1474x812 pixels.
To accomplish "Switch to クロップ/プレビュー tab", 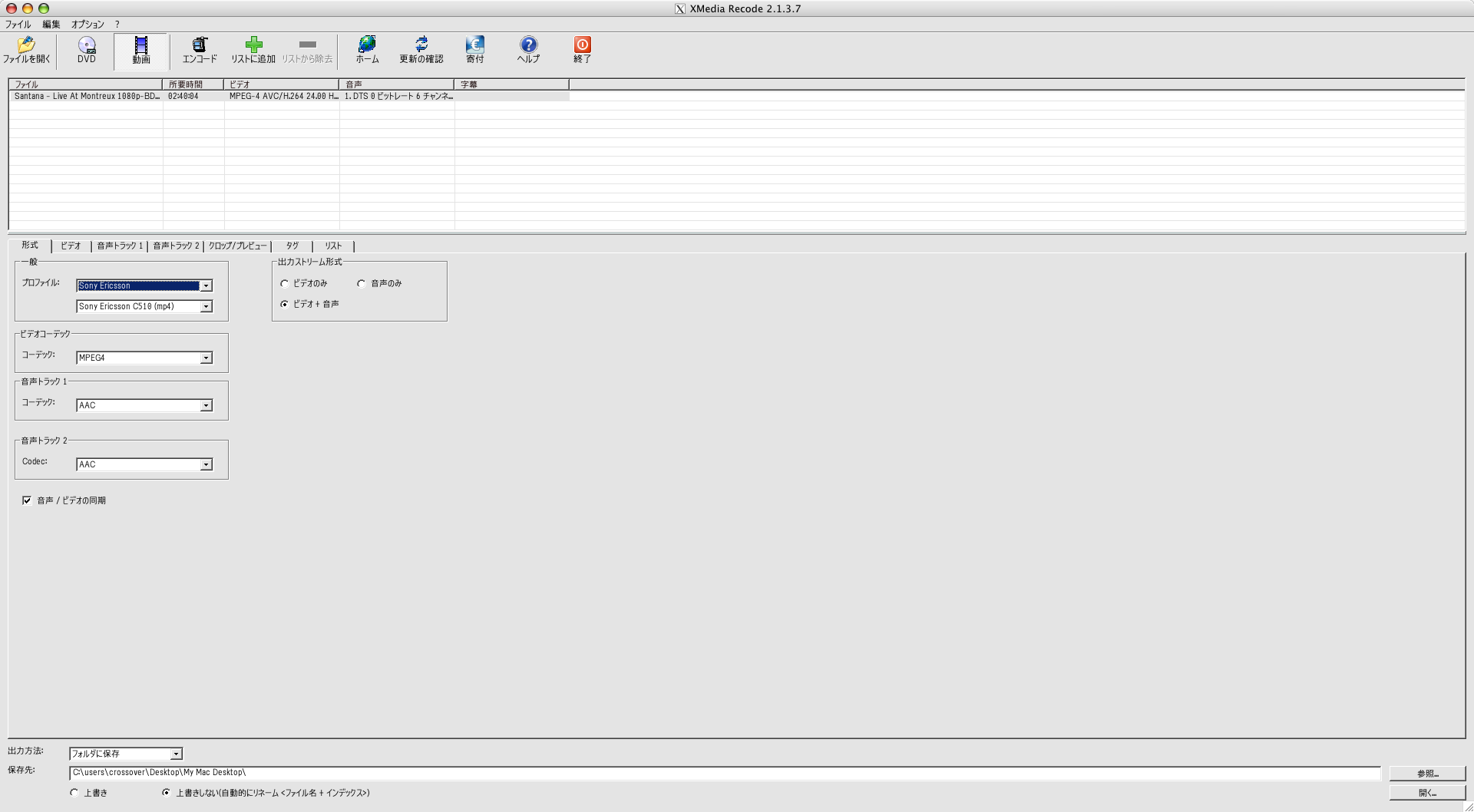I will pyautogui.click(x=237, y=246).
